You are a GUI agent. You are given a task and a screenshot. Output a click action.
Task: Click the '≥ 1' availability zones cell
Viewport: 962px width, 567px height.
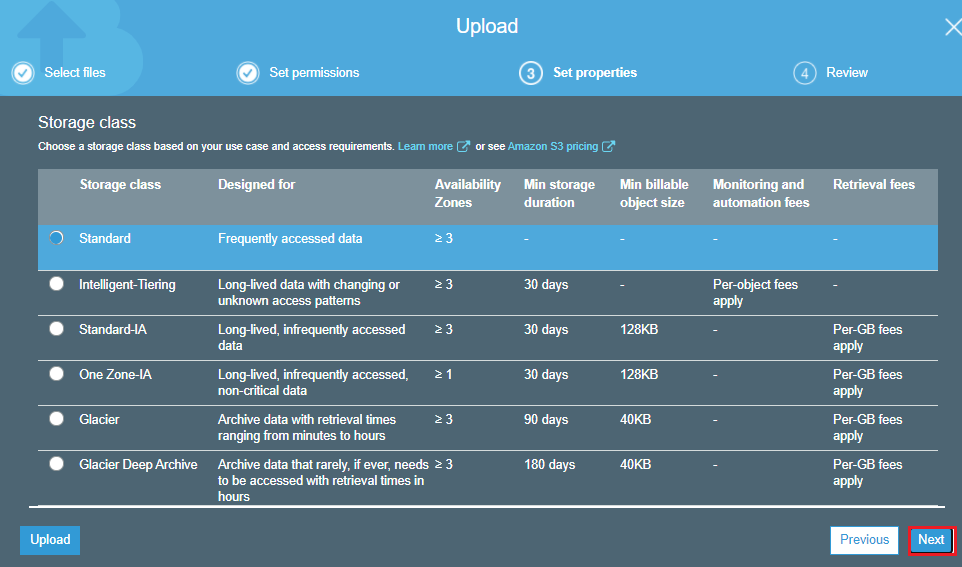tap(444, 374)
